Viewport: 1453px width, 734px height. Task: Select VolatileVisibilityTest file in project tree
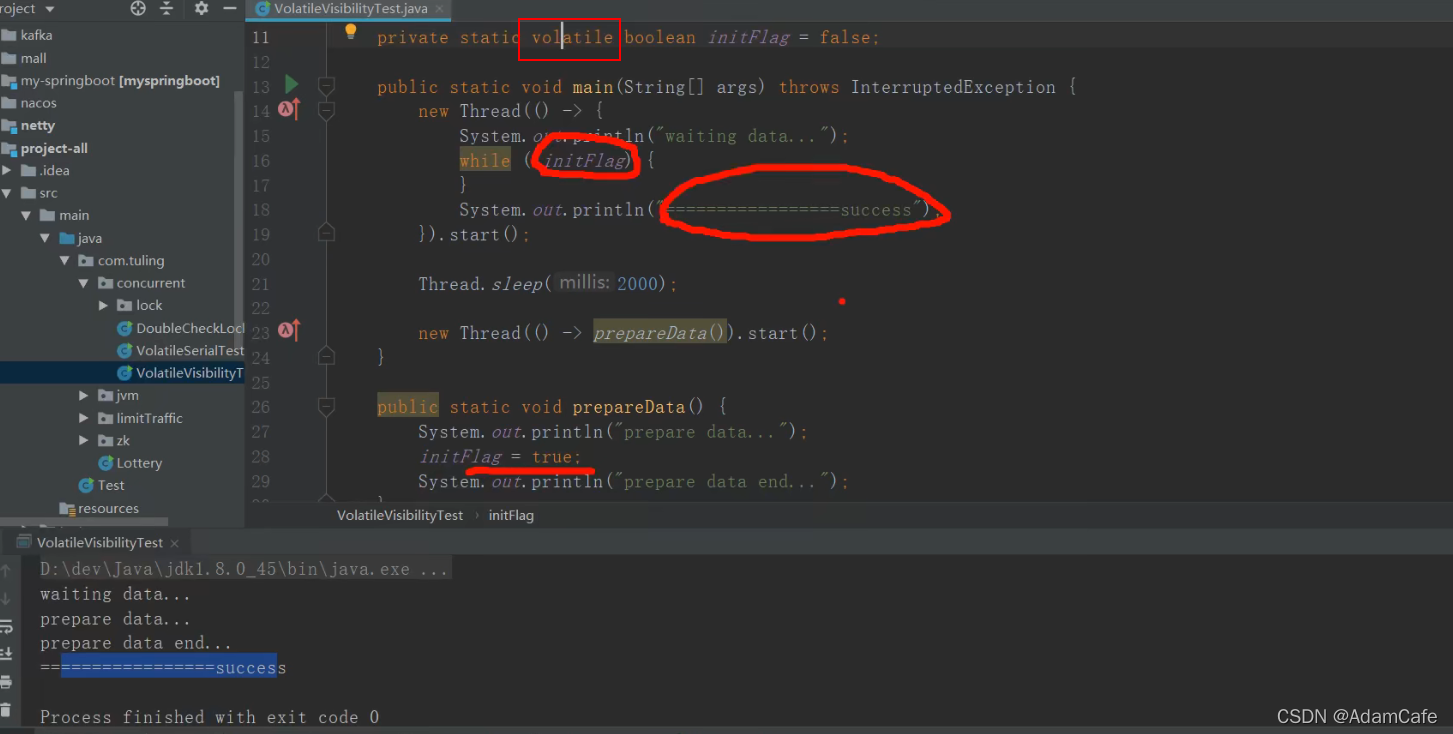pyautogui.click(x=122, y=373)
